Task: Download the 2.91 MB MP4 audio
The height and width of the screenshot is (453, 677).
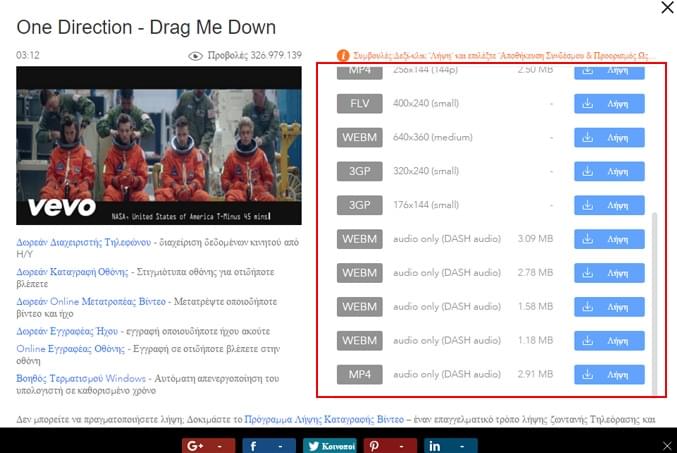Action: [609, 375]
